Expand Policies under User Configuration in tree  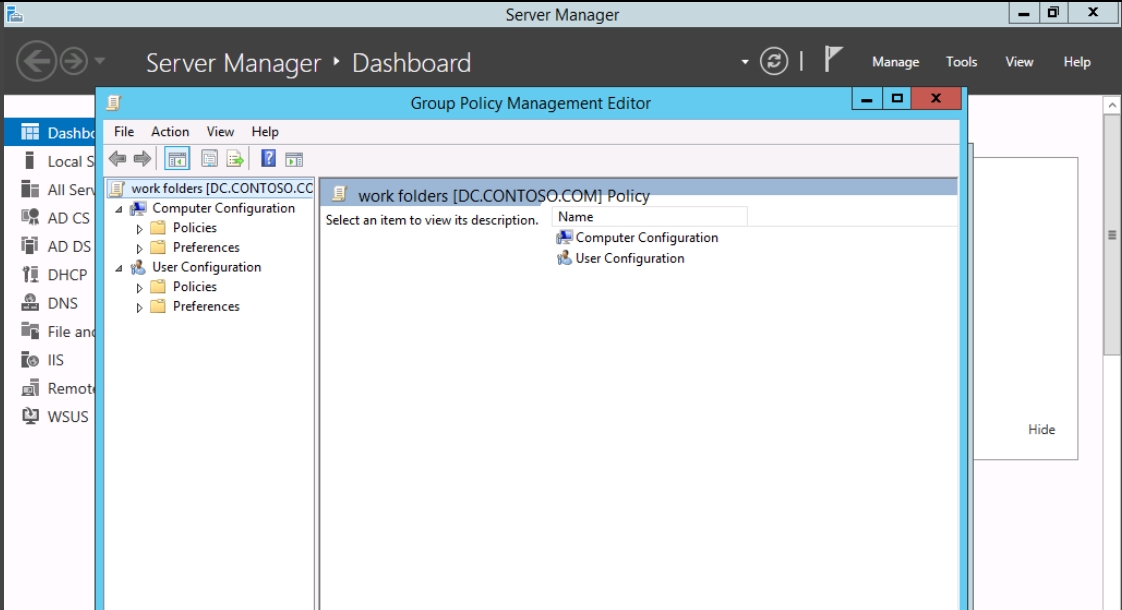(x=140, y=288)
